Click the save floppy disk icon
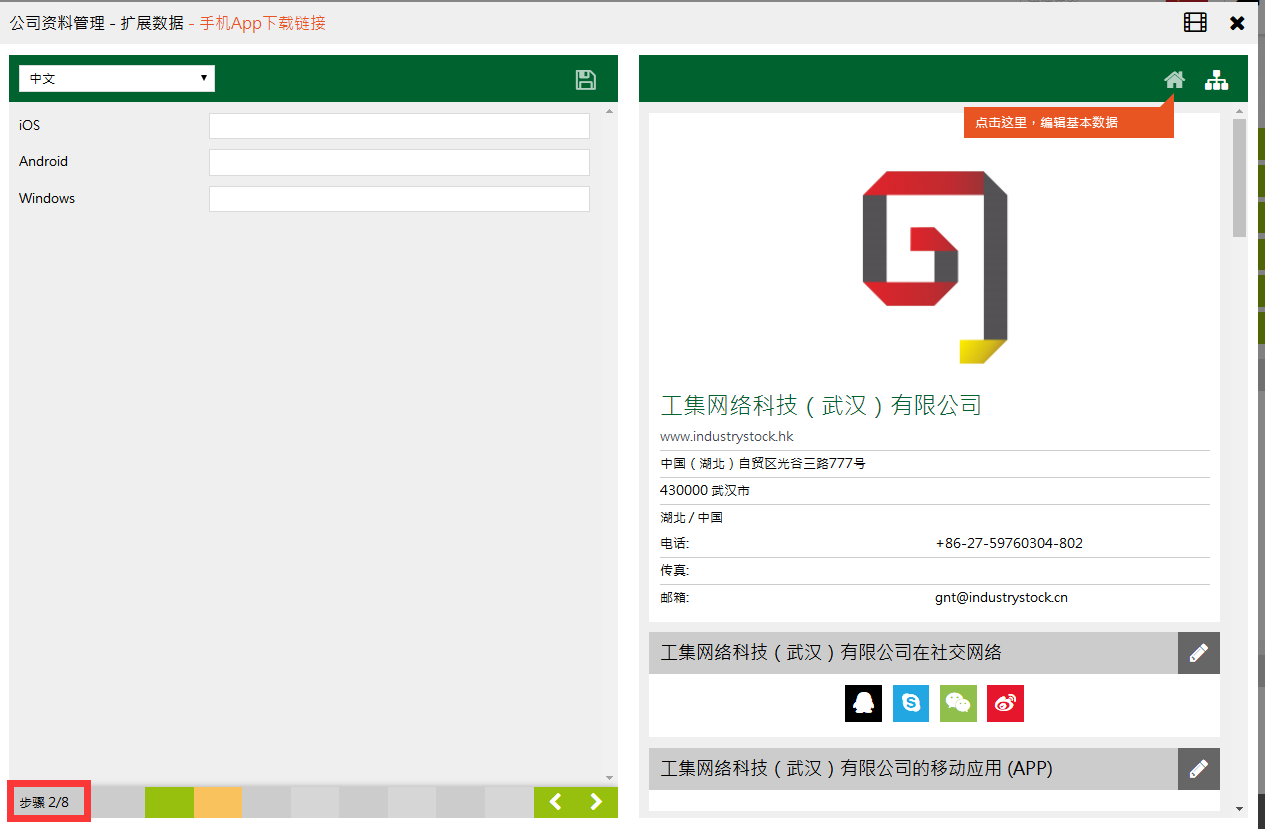Screen dimensions: 1265x829 coord(586,80)
